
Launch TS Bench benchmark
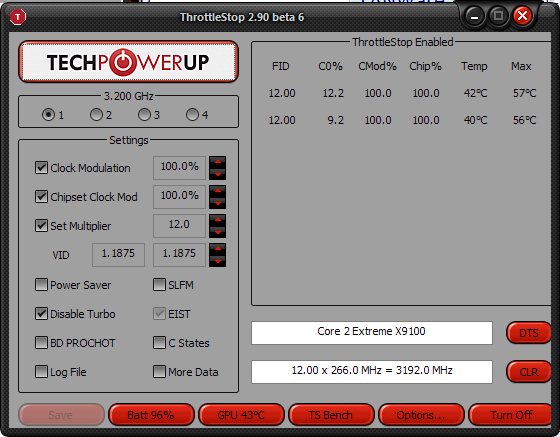[331, 415]
